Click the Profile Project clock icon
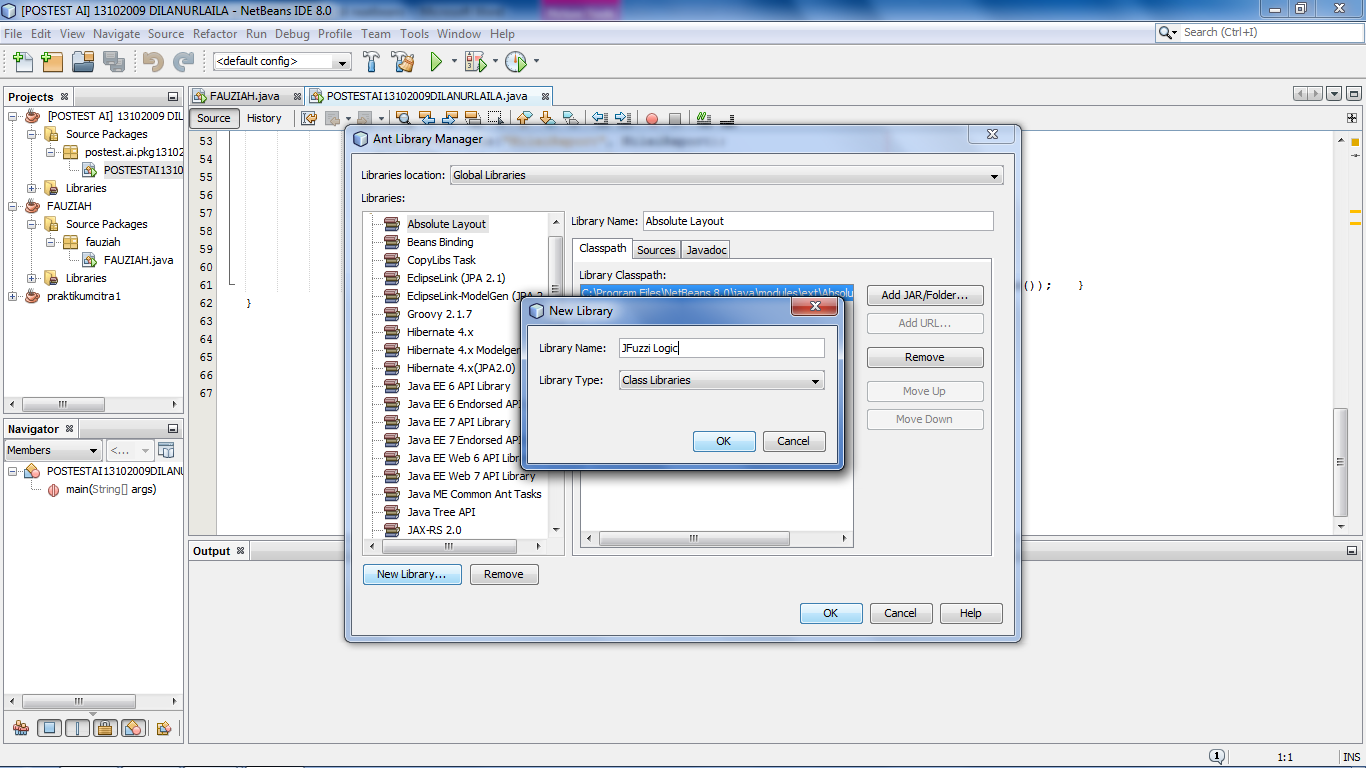The height and width of the screenshot is (768, 1366). click(x=516, y=62)
